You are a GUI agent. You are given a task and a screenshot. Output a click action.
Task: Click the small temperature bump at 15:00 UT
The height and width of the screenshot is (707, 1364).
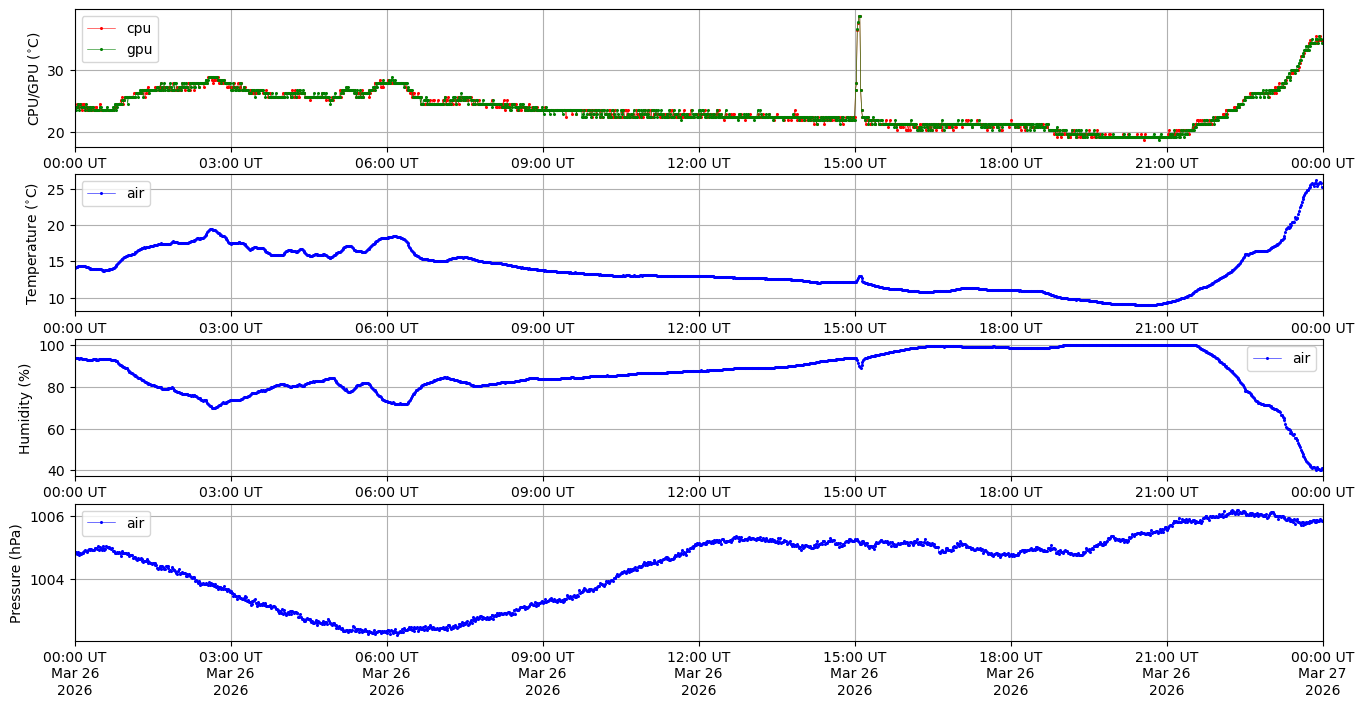860,277
